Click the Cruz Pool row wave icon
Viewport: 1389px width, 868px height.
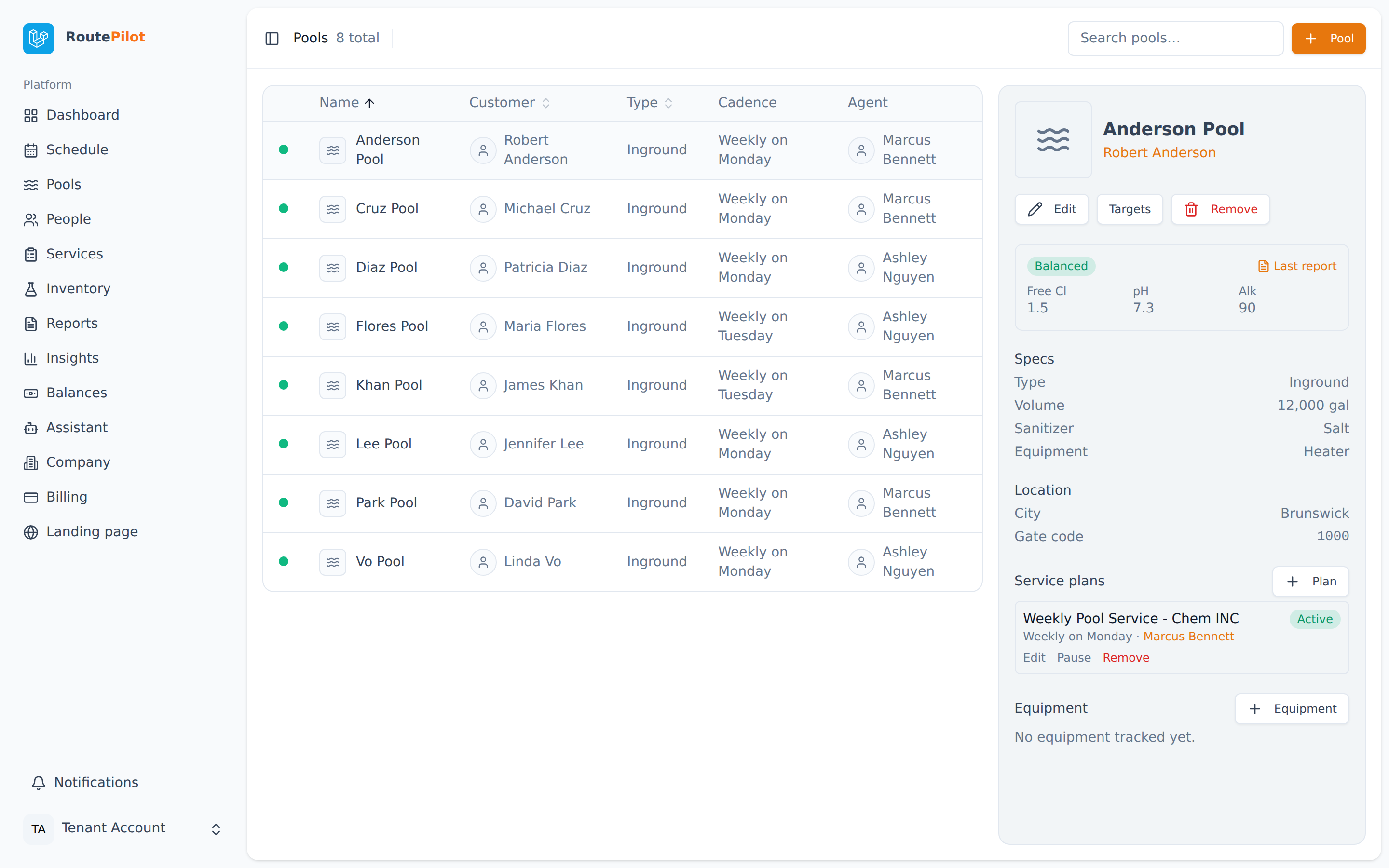(x=333, y=209)
